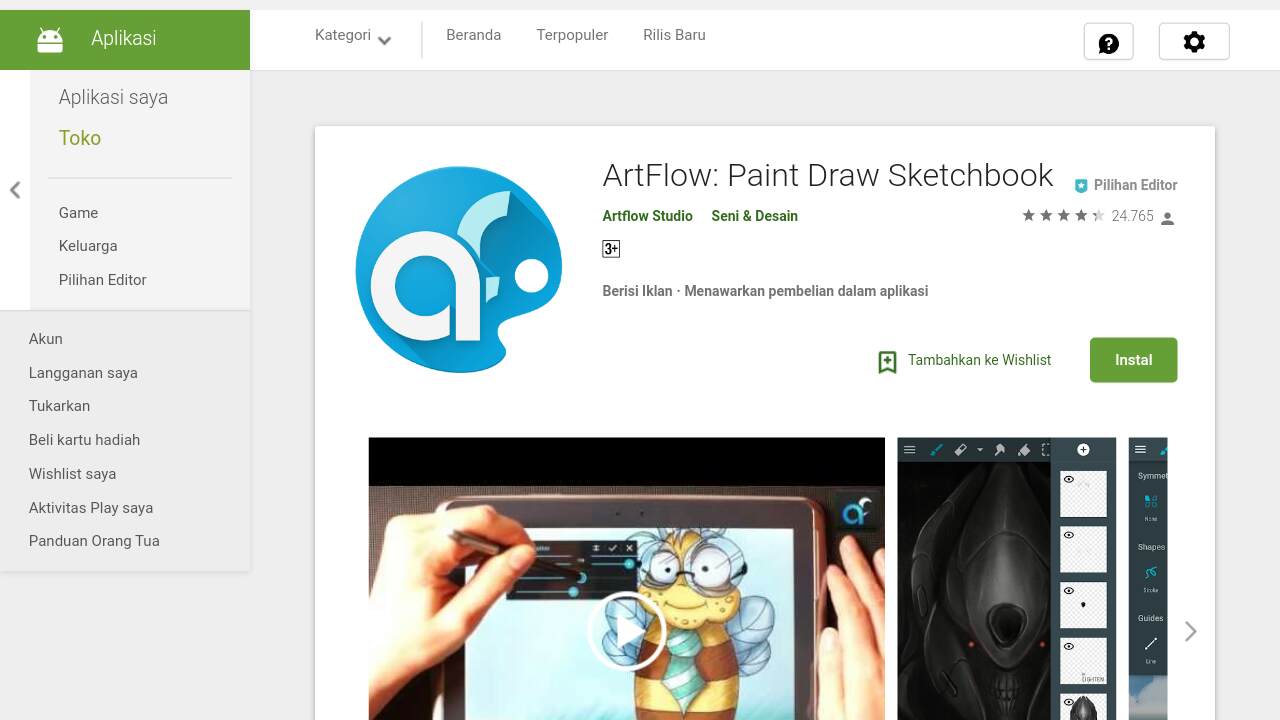Open Aktivitas Play saya

(91, 508)
